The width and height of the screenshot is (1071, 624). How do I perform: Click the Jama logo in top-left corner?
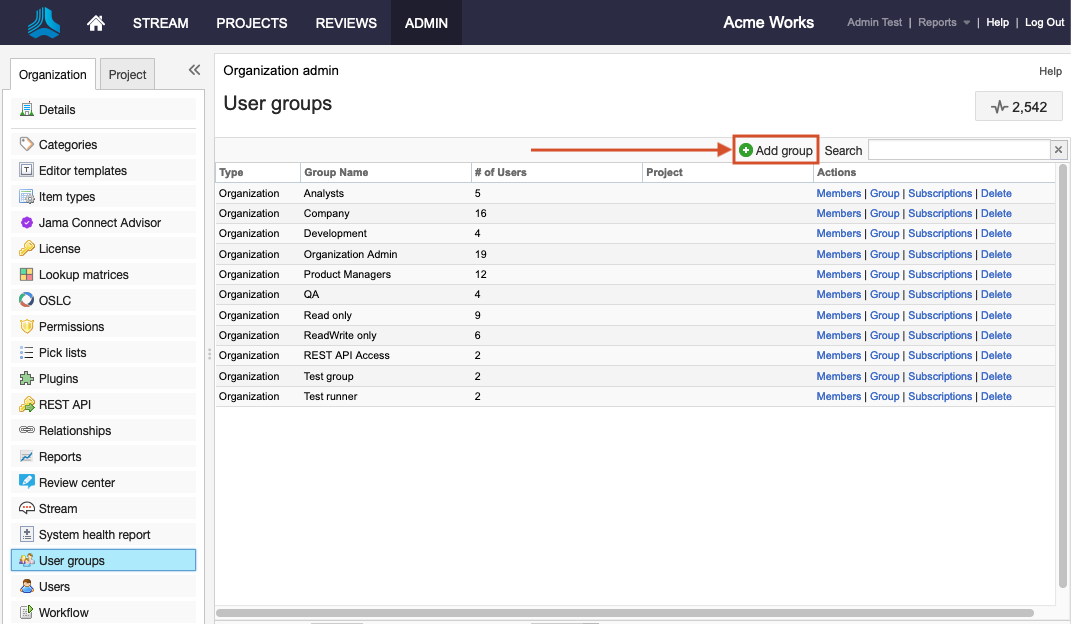pyautogui.click(x=43, y=22)
